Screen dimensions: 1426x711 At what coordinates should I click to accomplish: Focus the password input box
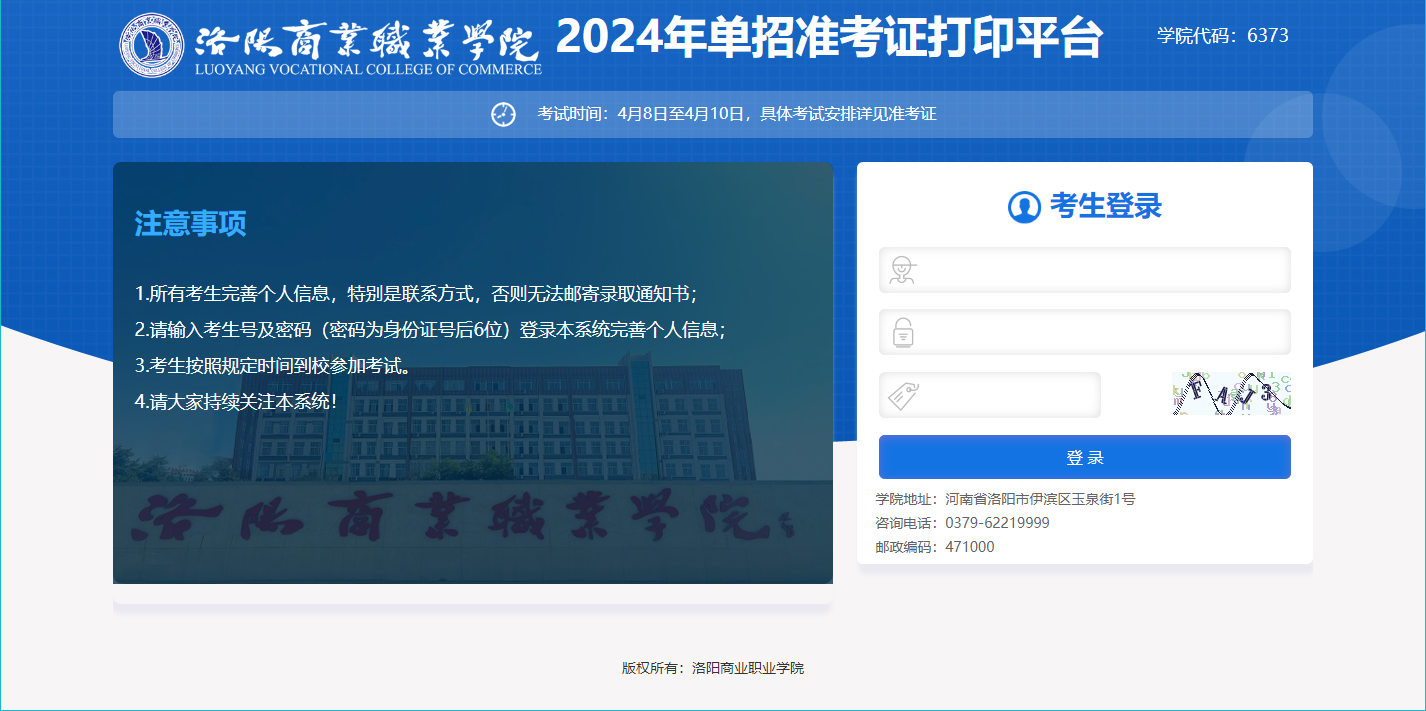point(1100,332)
